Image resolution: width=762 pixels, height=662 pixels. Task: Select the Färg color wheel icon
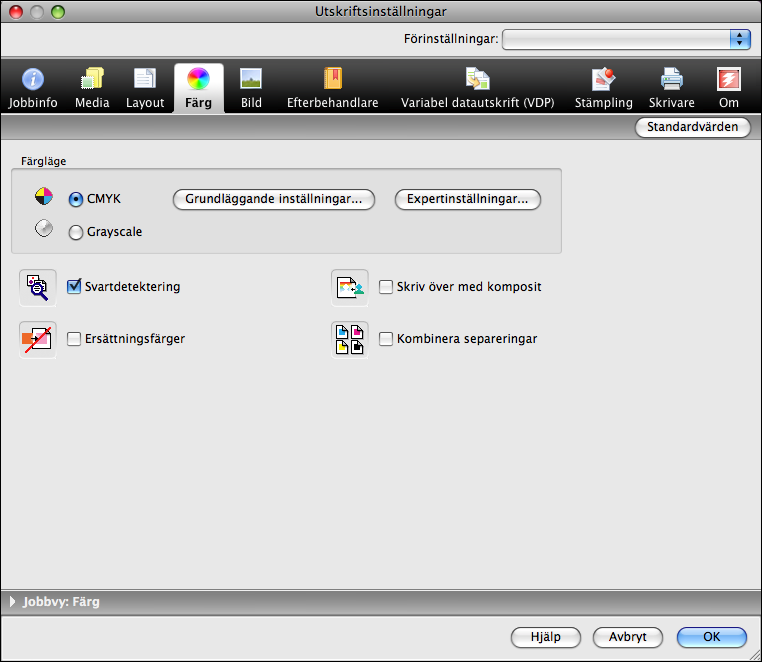pos(199,79)
